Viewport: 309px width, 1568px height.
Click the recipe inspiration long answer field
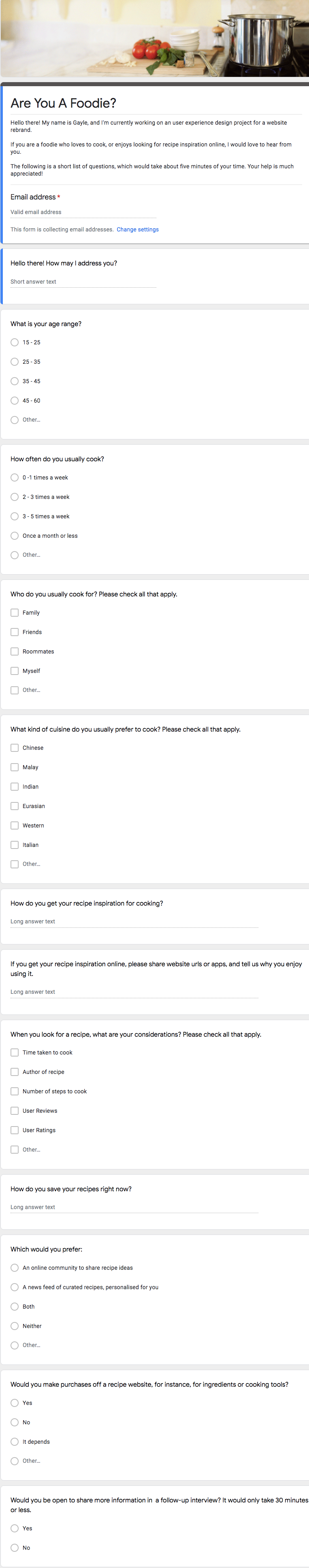(134, 921)
